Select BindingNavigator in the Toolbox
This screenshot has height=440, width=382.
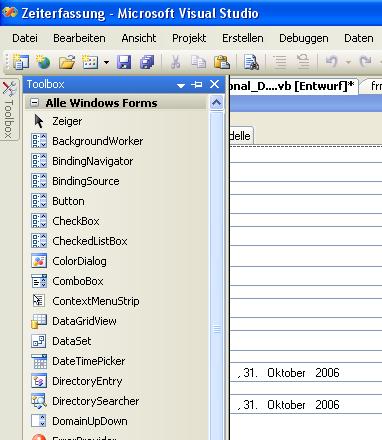(x=116, y=161)
